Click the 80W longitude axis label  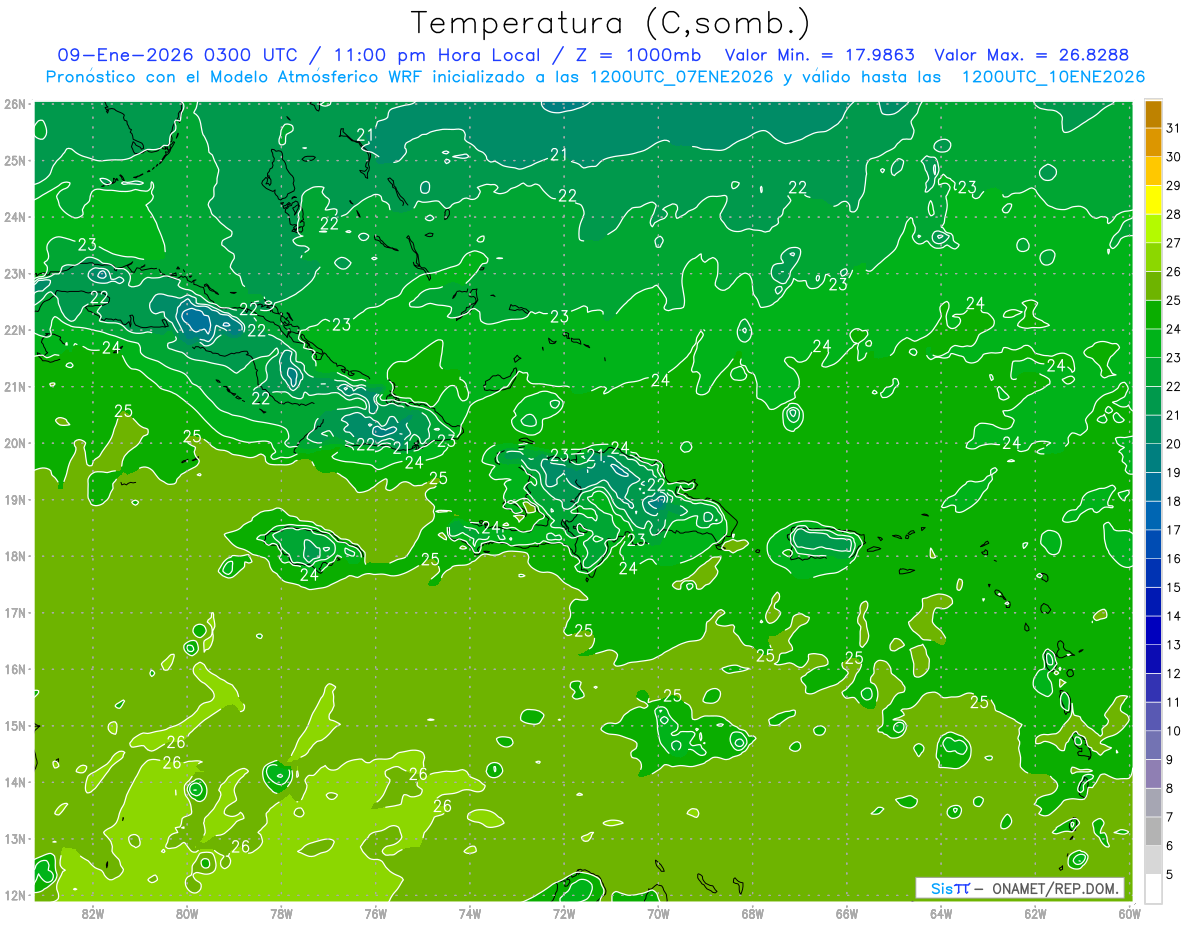(187, 913)
